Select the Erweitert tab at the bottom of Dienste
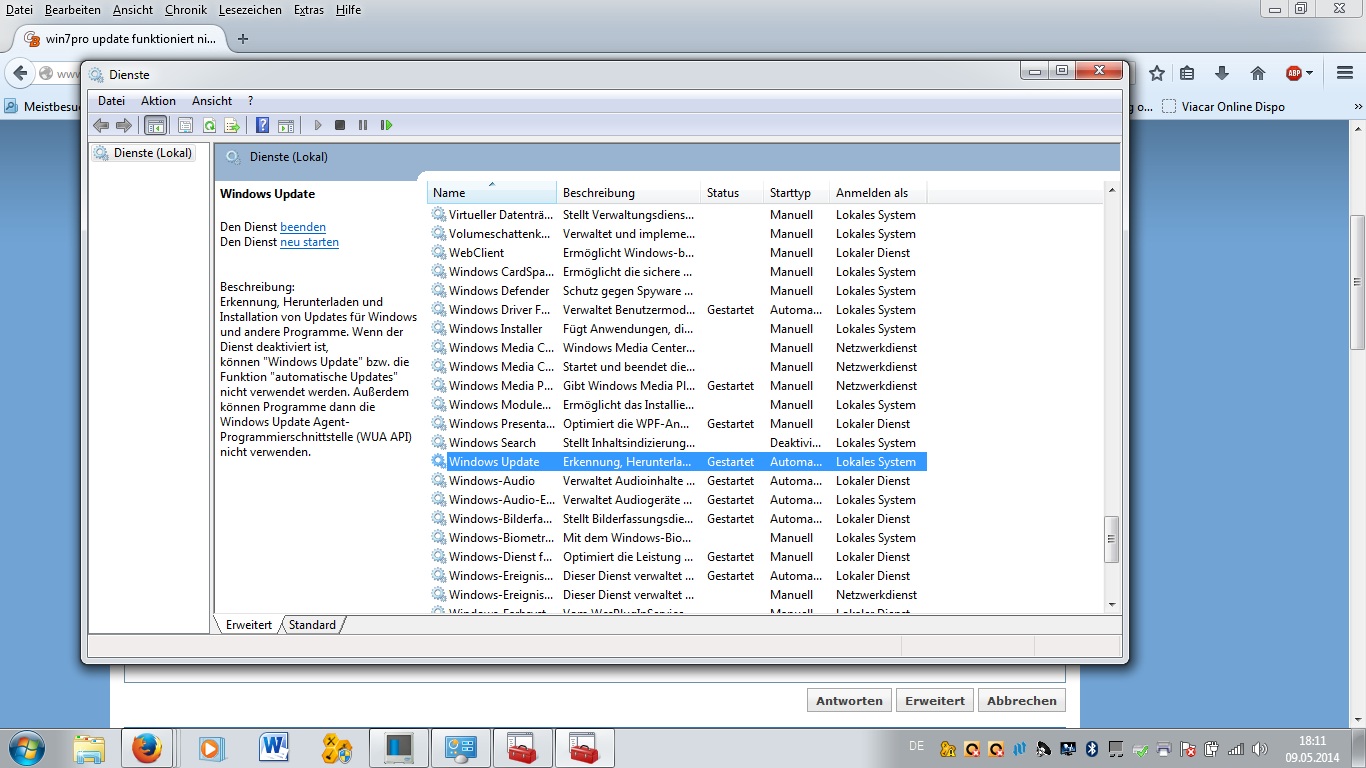 tap(249, 624)
